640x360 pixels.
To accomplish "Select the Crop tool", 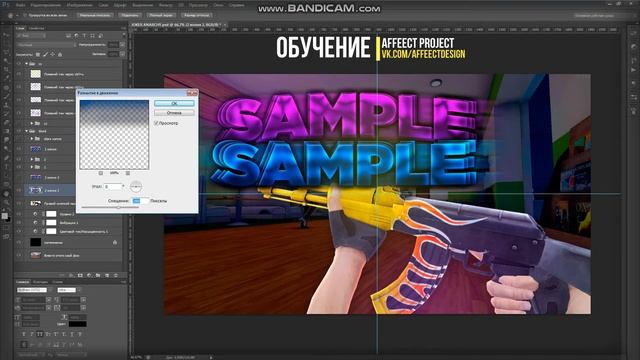I will [x=6, y=70].
